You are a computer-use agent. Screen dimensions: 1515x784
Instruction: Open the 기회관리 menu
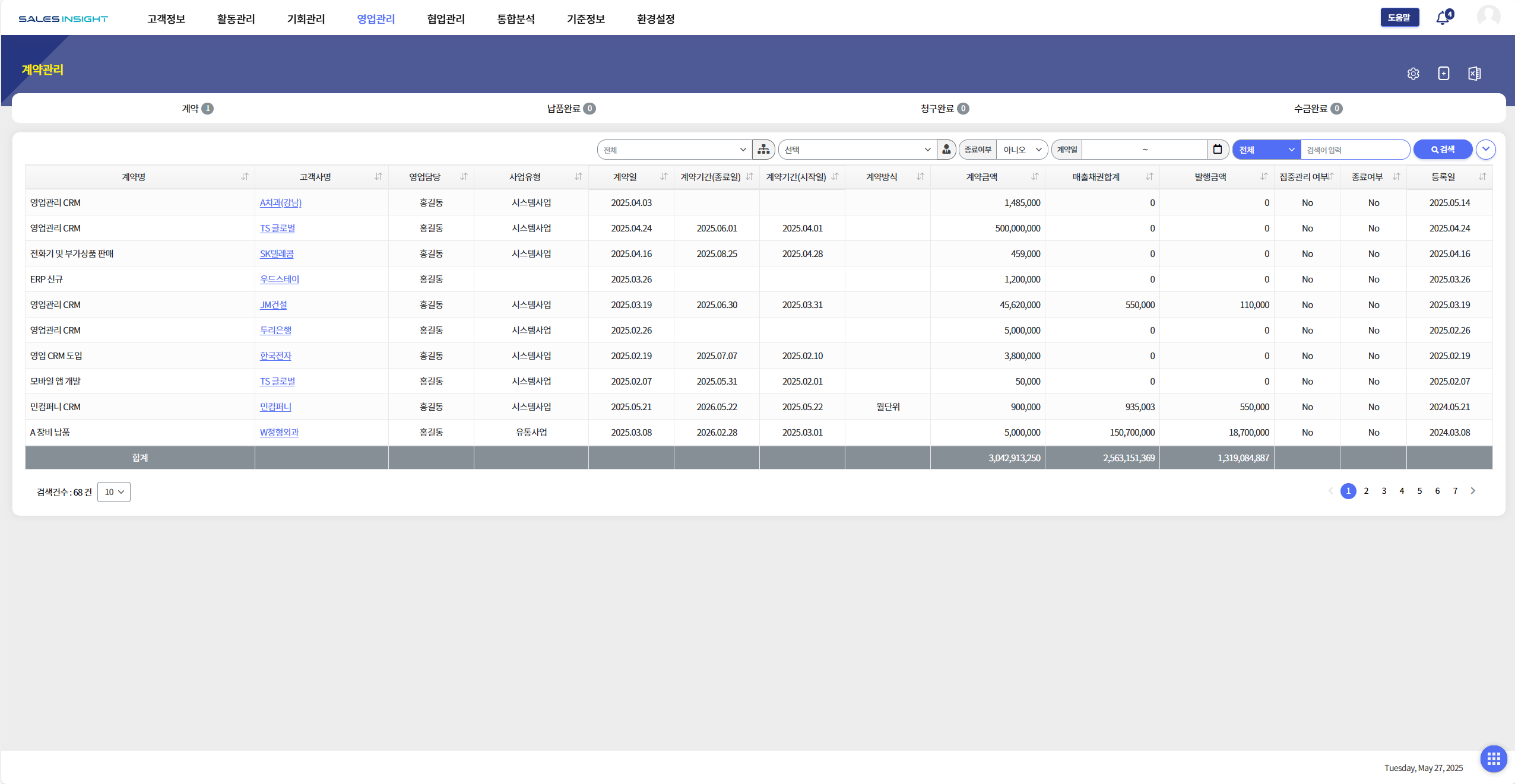click(306, 19)
